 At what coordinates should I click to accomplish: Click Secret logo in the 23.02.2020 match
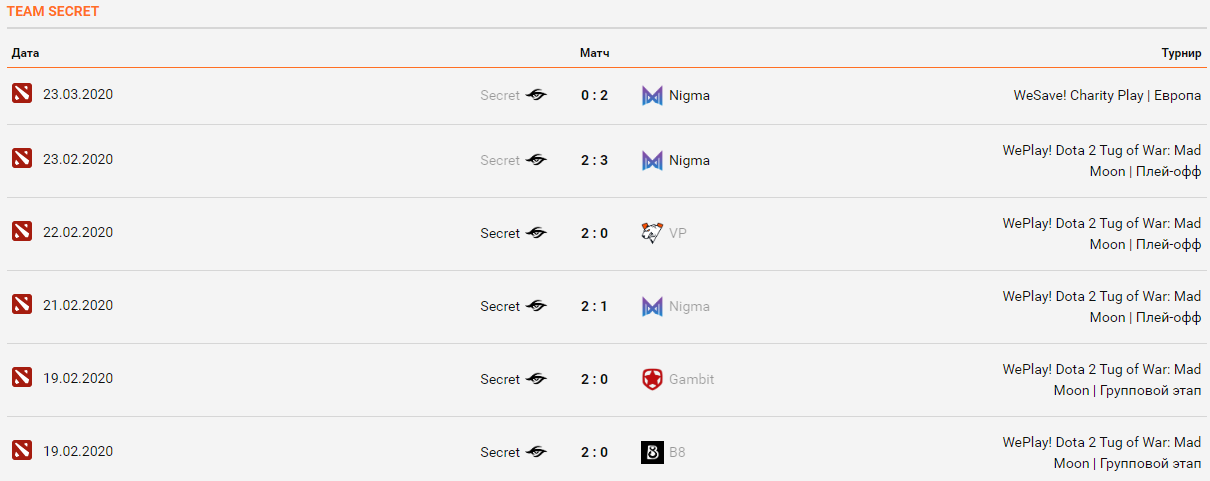[x=536, y=160]
